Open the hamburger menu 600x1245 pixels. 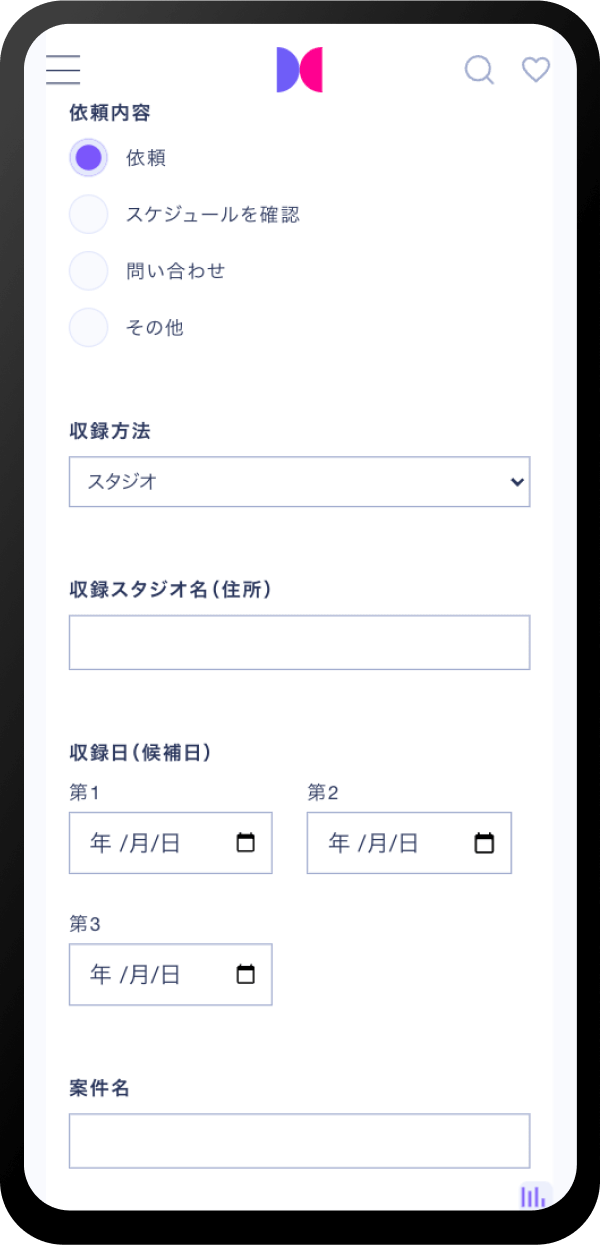pos(63,69)
